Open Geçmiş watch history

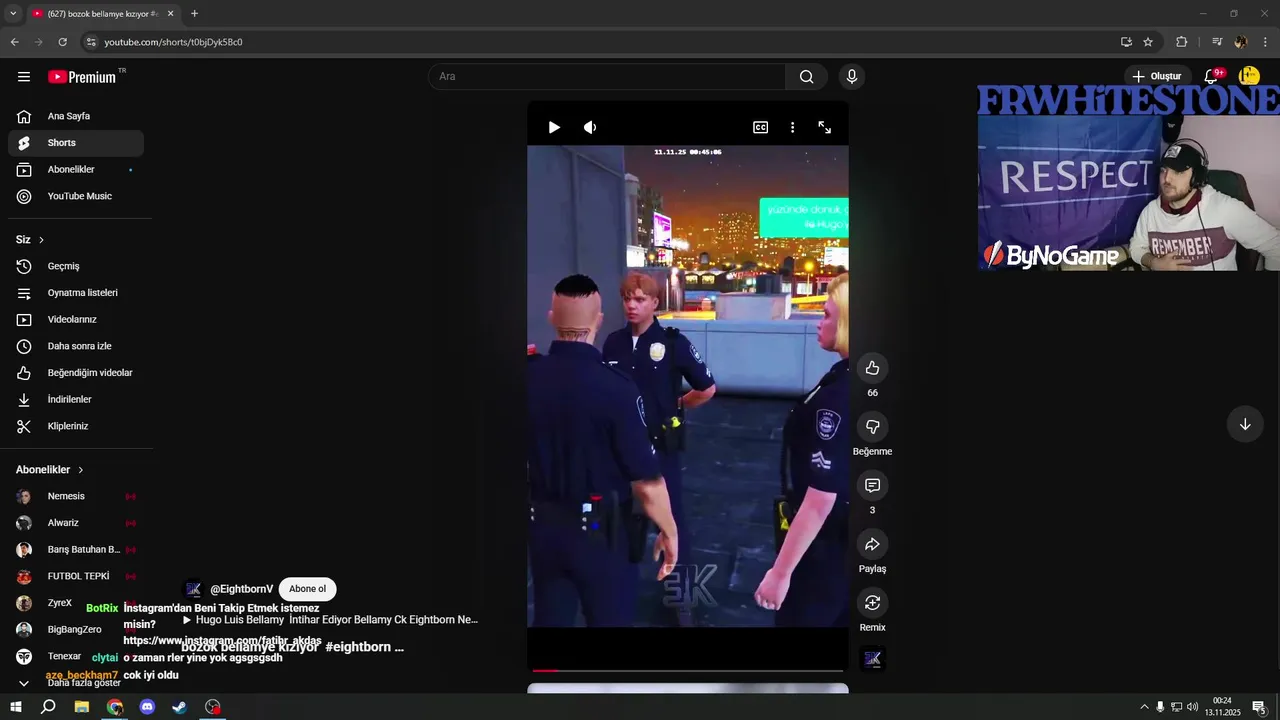(x=76, y=266)
